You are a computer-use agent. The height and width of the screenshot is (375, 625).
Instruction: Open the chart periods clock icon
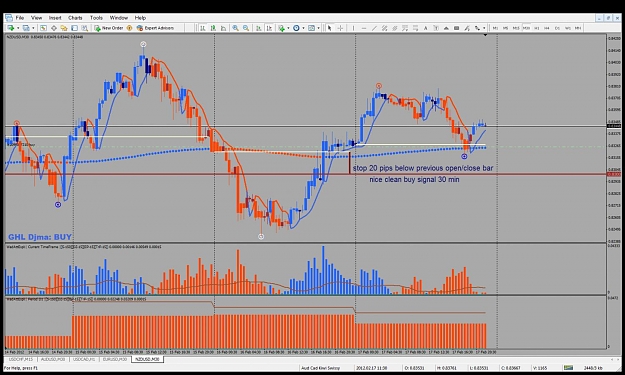point(296,28)
